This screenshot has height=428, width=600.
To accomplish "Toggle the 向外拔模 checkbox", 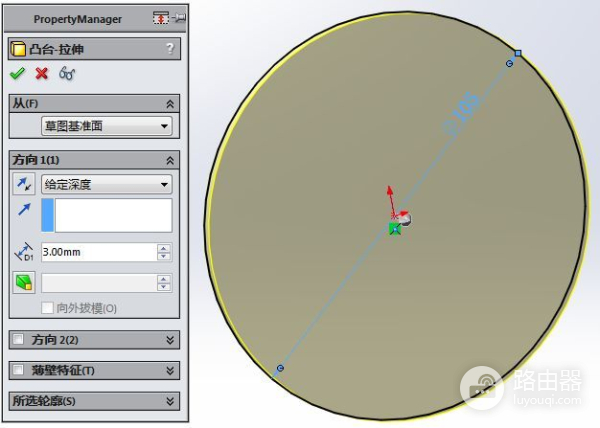I will (x=47, y=309).
